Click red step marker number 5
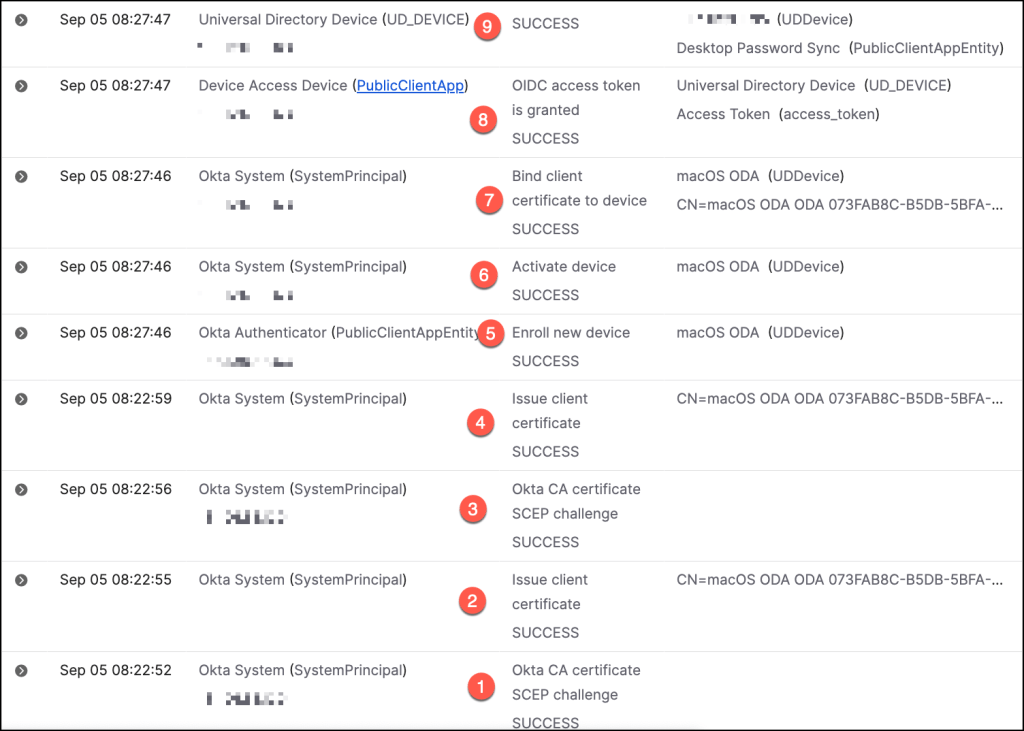1024x731 pixels. (x=489, y=333)
